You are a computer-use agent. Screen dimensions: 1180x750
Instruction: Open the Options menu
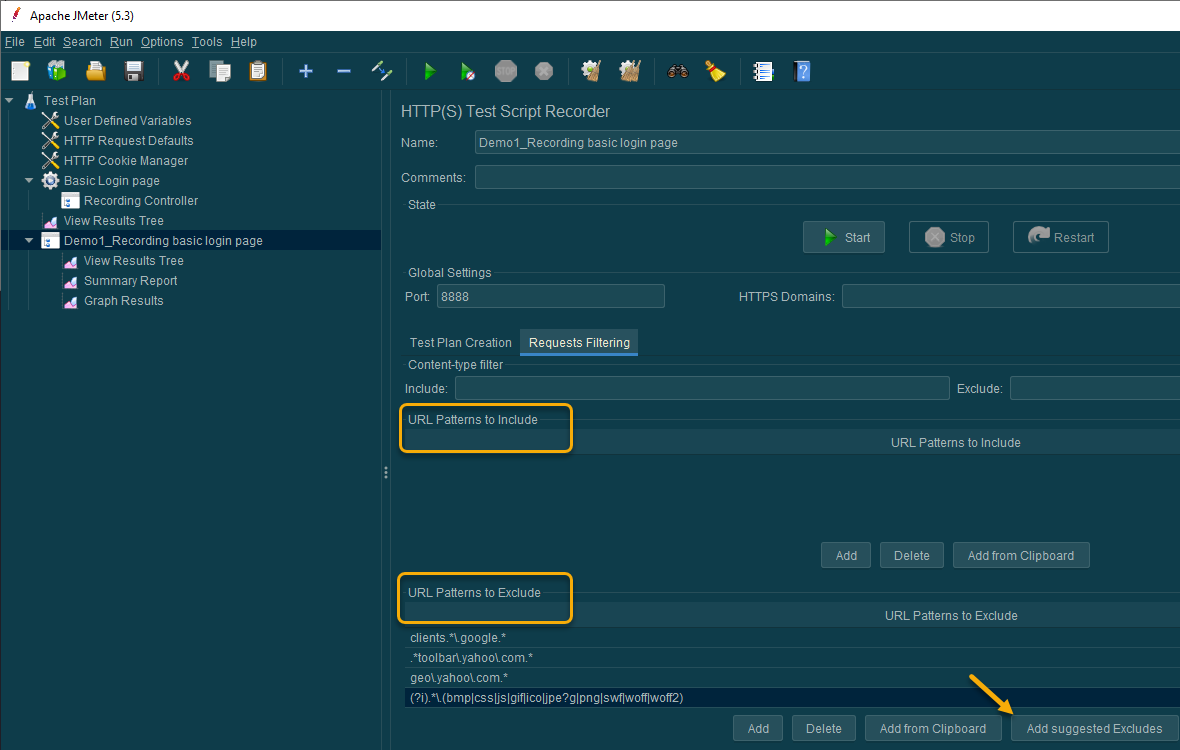point(162,42)
